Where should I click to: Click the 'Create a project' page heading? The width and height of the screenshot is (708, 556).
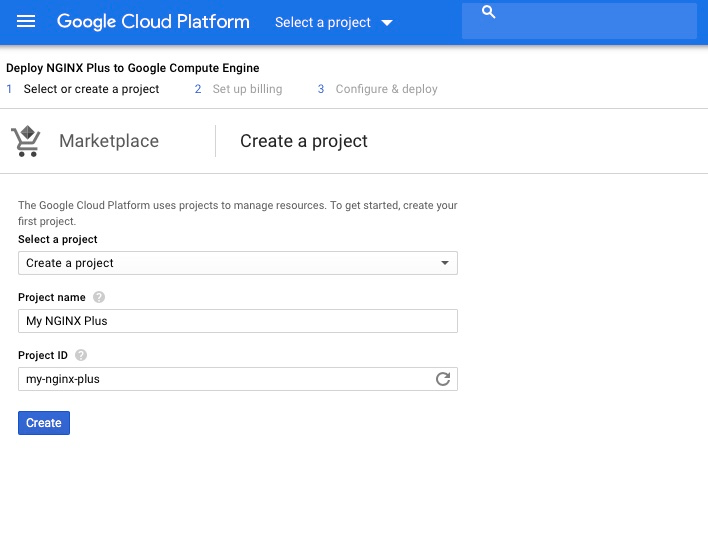(304, 141)
